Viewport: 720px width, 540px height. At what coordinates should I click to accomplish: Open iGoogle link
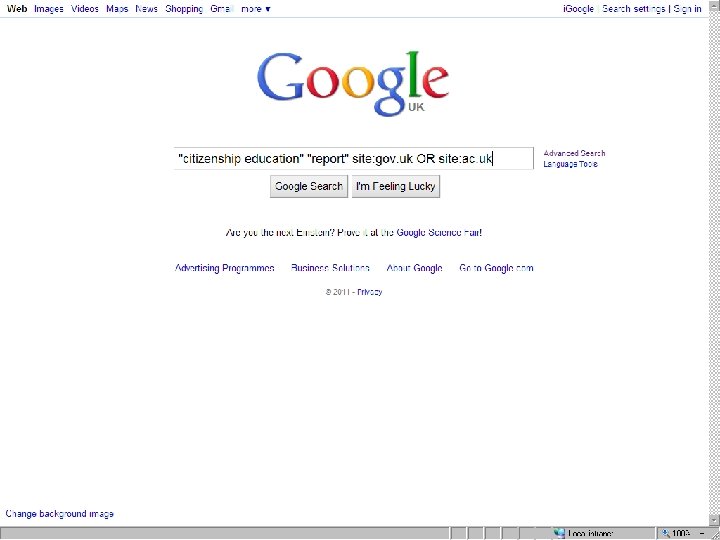pos(579,9)
